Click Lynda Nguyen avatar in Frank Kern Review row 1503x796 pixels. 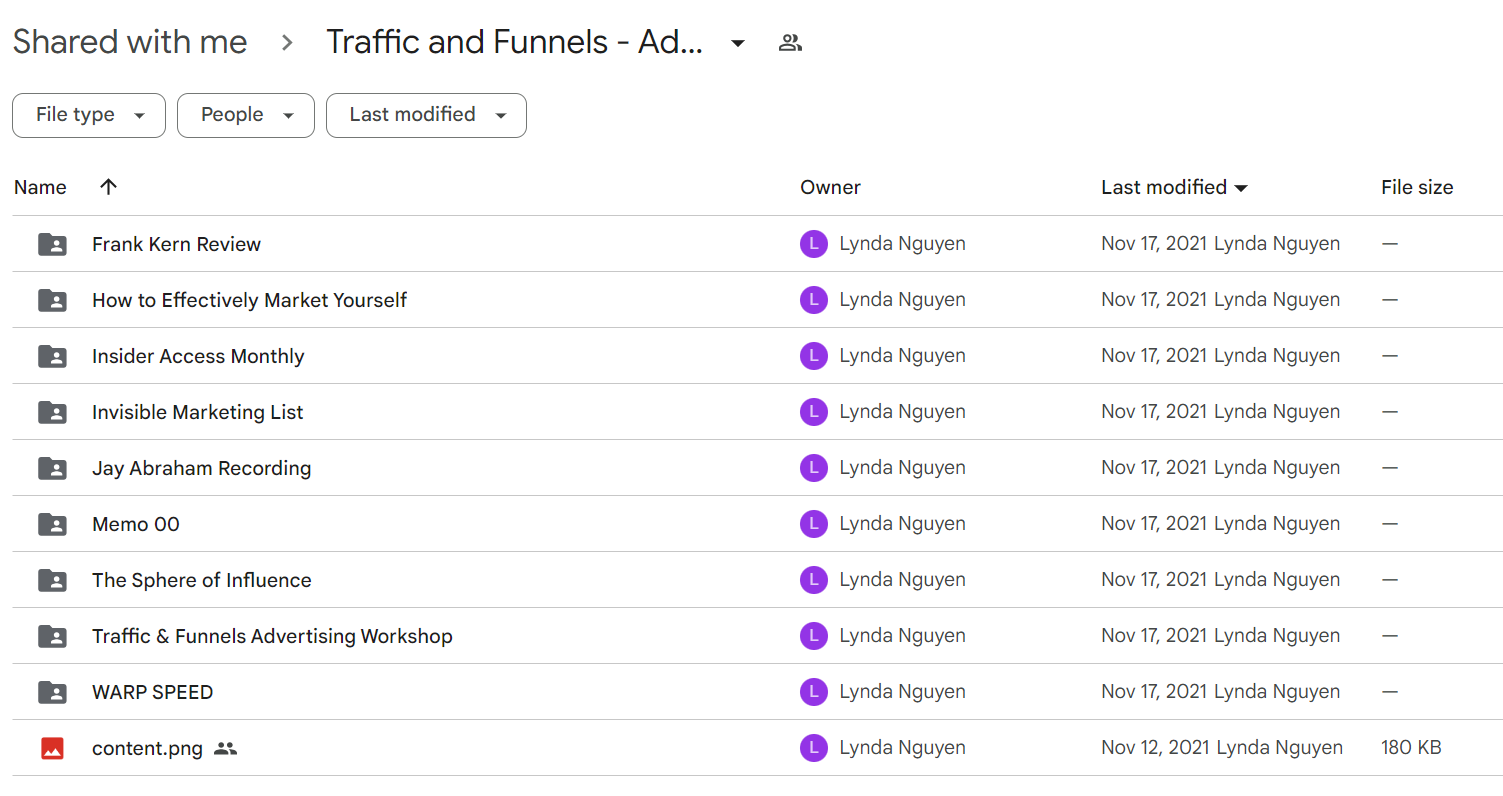pos(814,244)
